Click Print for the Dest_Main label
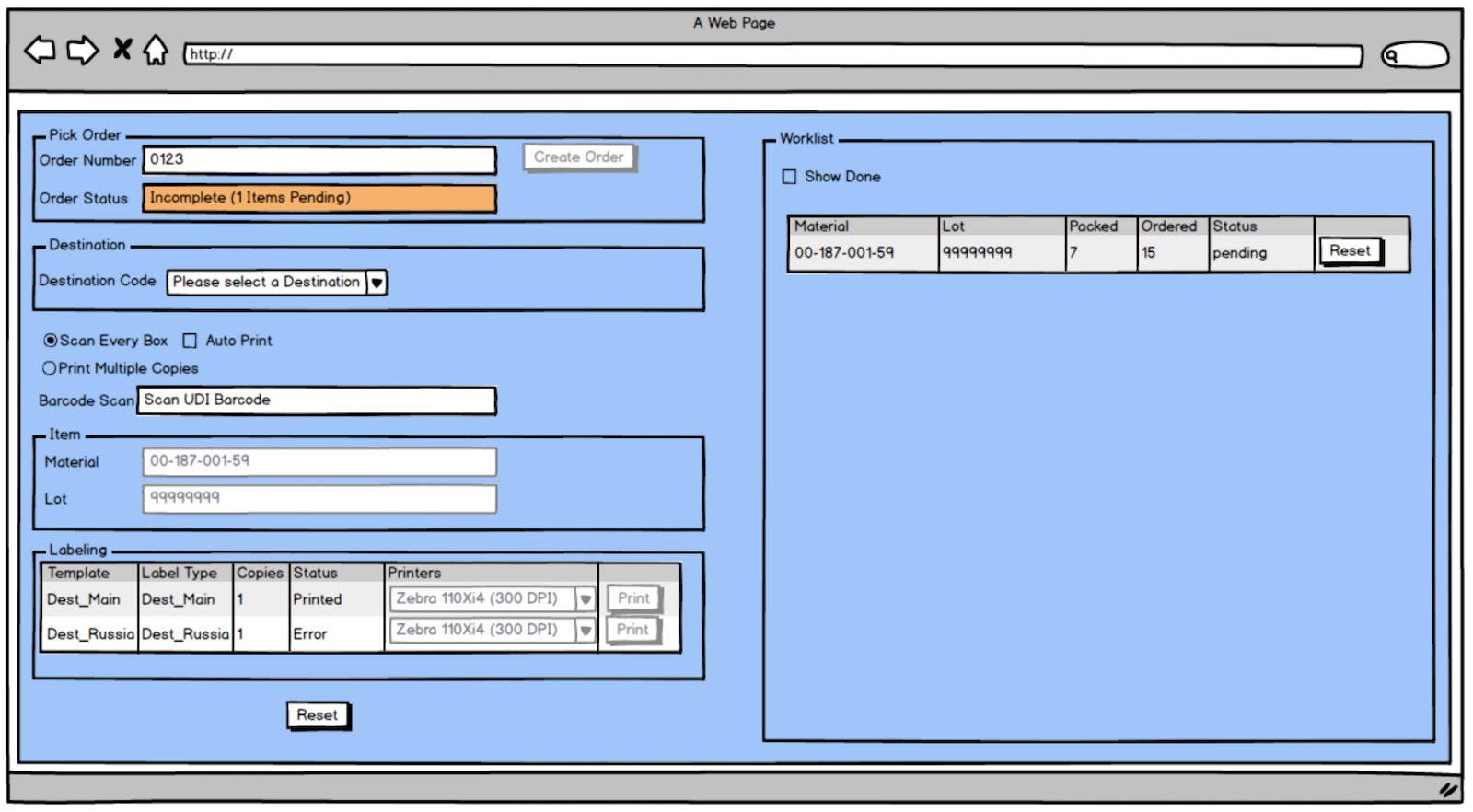This screenshot has width=1473, height=812. 633,598
